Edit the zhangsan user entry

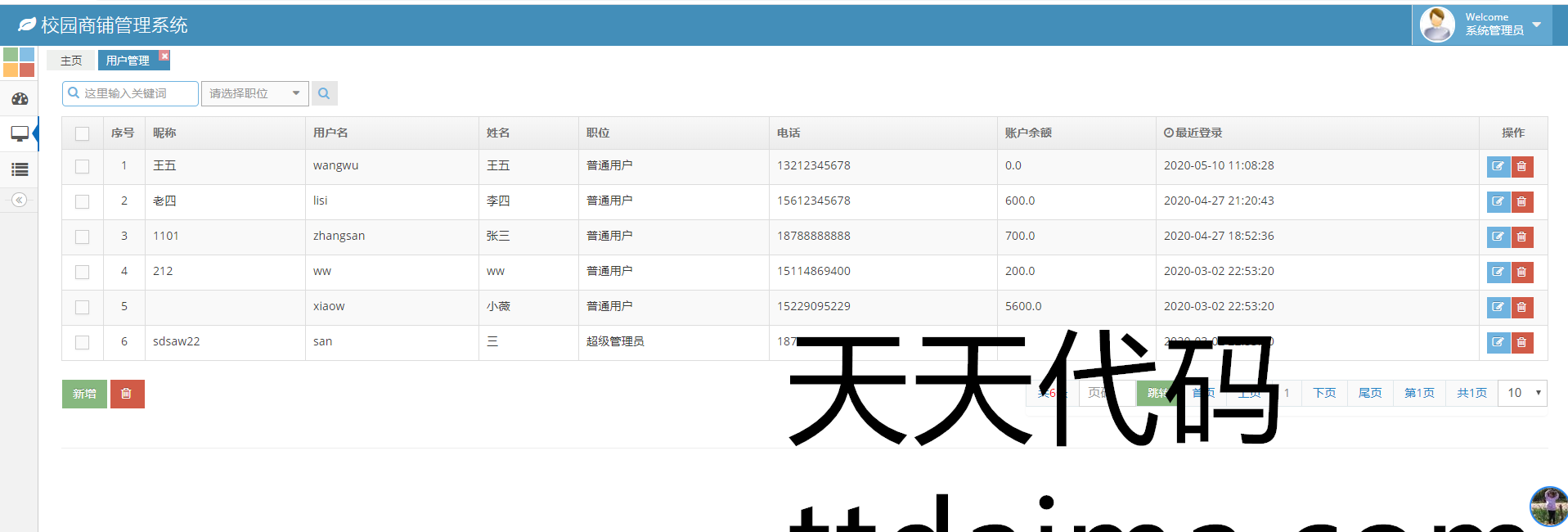point(1498,237)
